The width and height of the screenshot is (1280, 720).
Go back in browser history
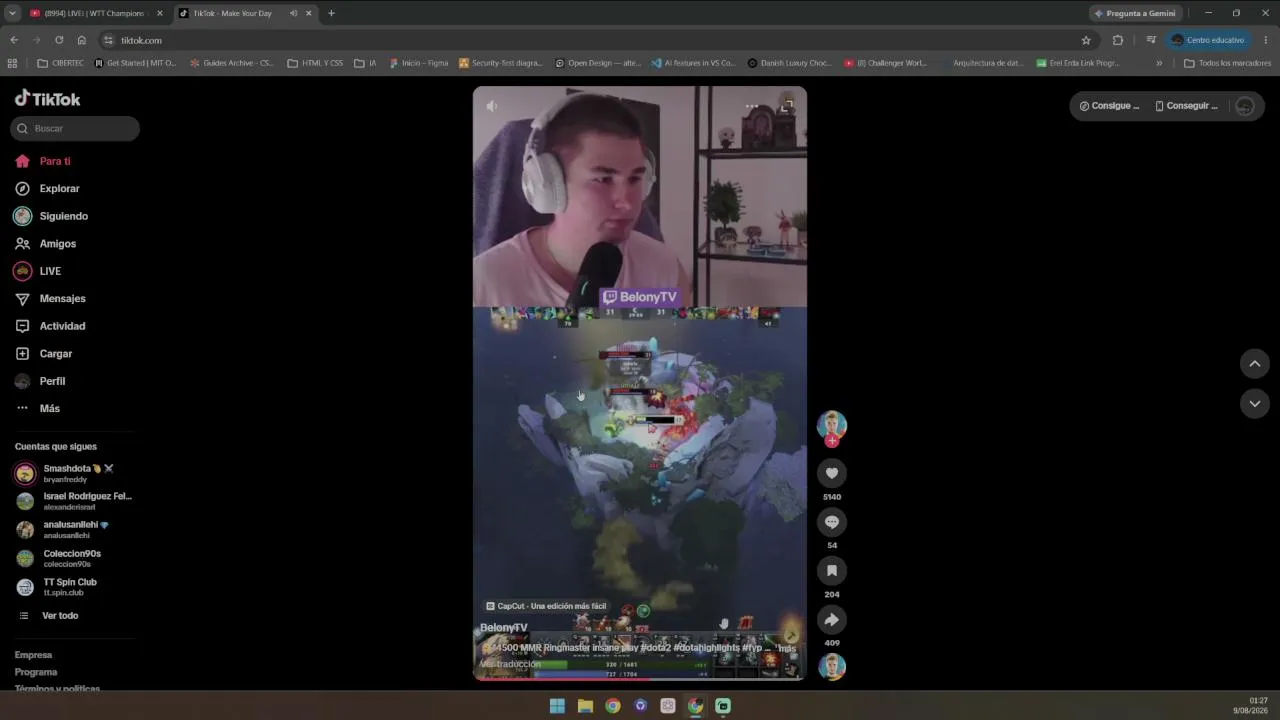coord(14,40)
